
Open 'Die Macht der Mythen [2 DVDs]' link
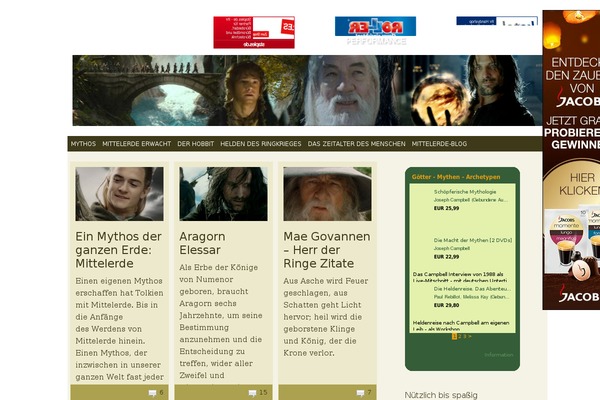[x=473, y=240]
